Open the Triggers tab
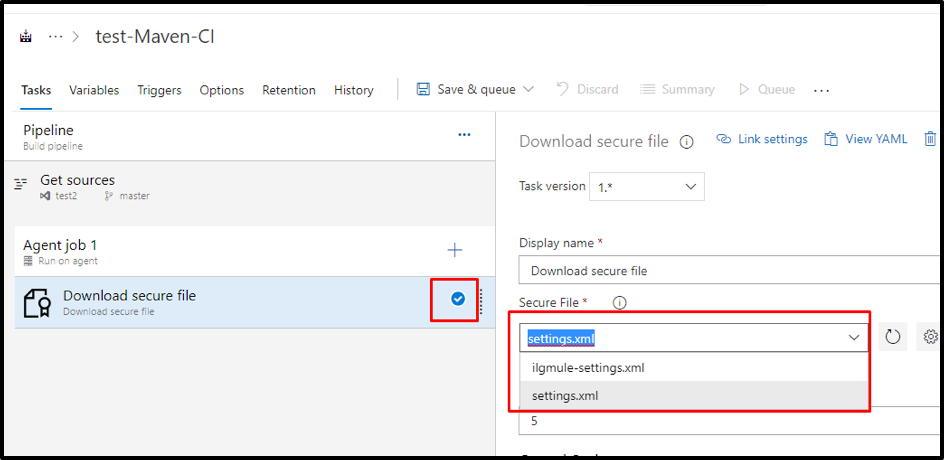The image size is (944, 460). (x=159, y=90)
